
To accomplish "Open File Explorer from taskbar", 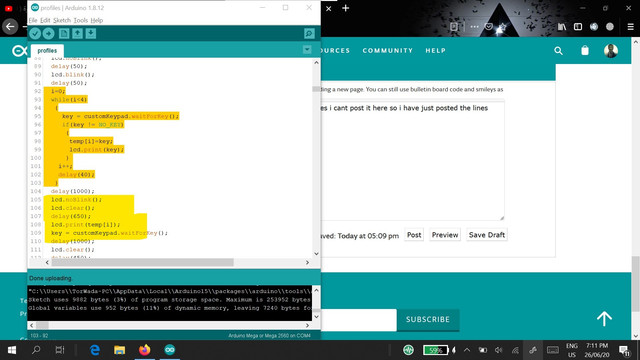I will click(120, 350).
